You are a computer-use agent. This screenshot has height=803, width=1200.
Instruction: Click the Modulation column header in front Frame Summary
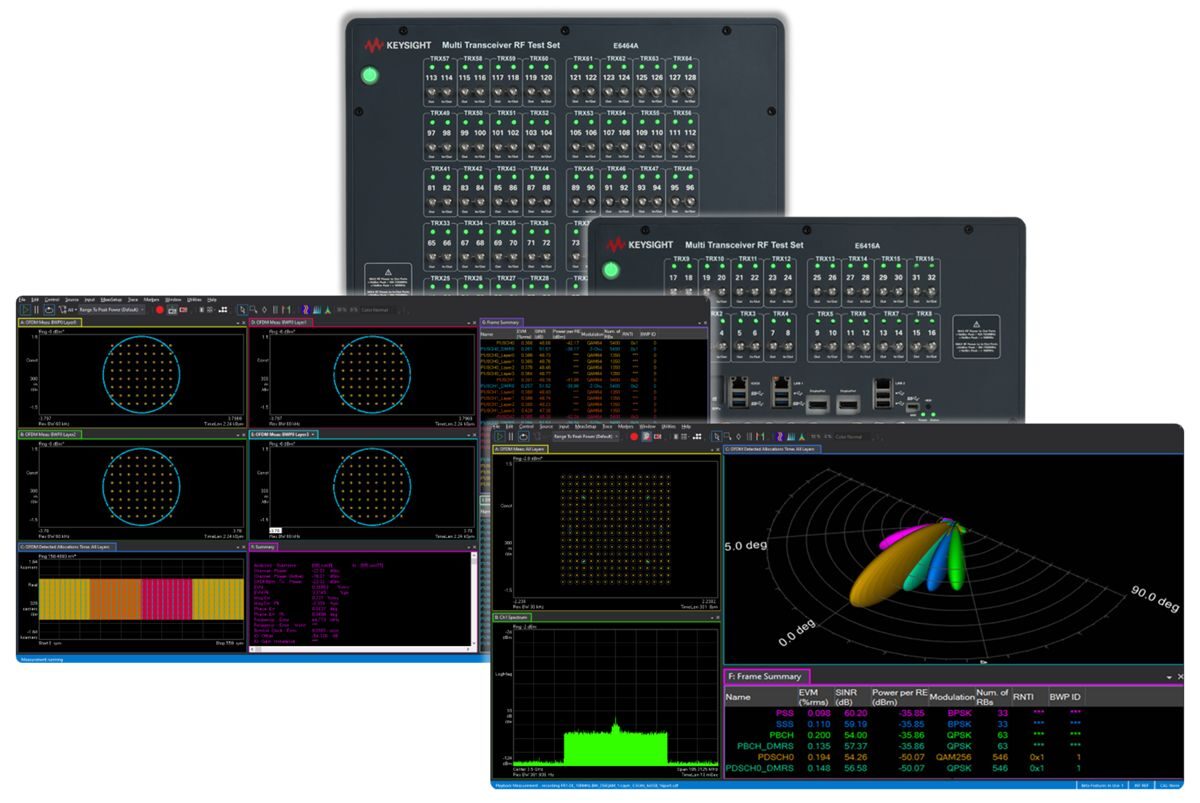[x=951, y=697]
